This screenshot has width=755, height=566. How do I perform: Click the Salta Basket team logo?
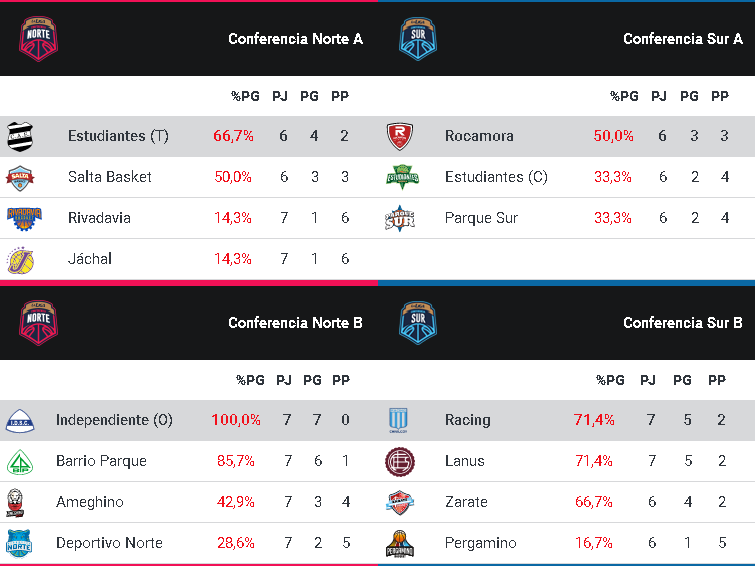21,177
